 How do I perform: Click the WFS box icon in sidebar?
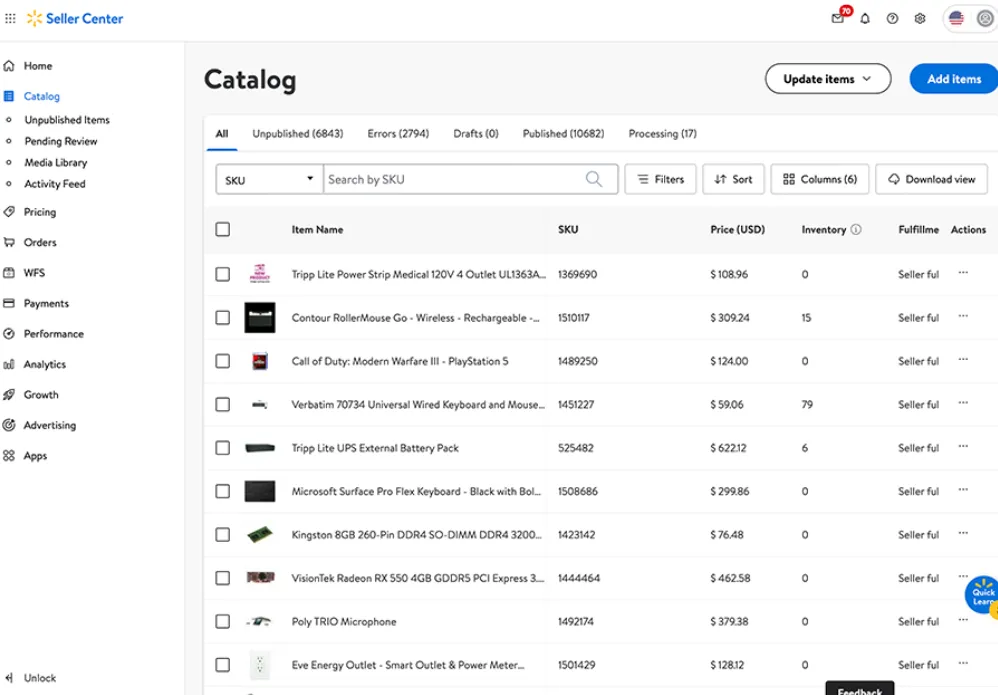pyautogui.click(x=9, y=273)
